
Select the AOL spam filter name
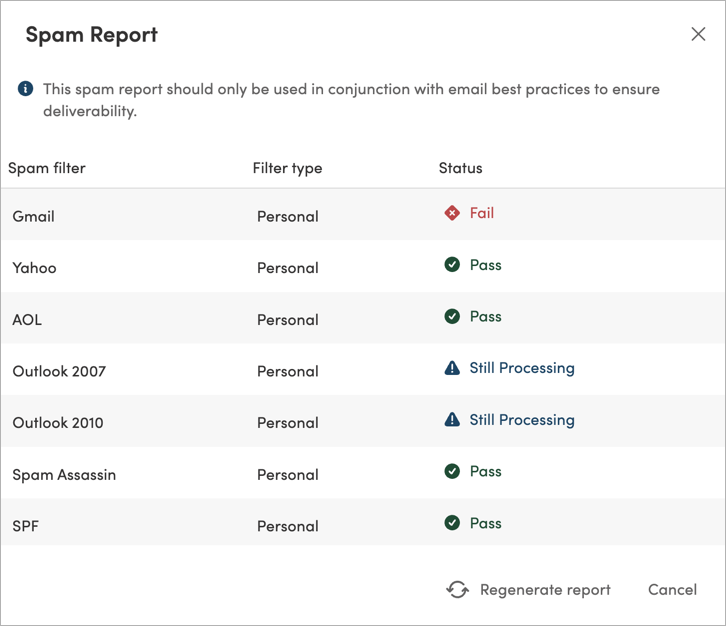tap(27, 319)
